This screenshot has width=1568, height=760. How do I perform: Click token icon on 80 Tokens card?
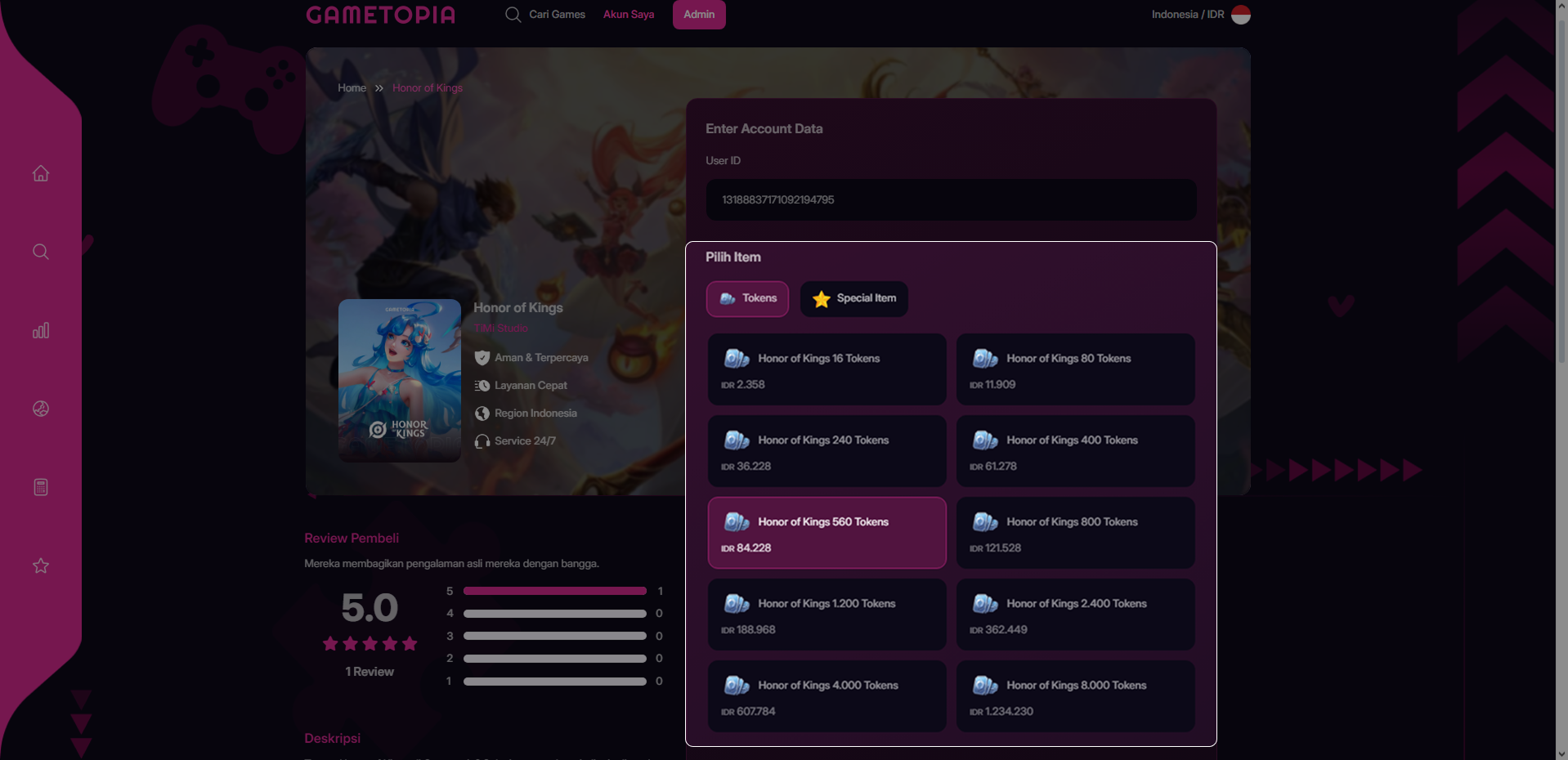tap(985, 359)
